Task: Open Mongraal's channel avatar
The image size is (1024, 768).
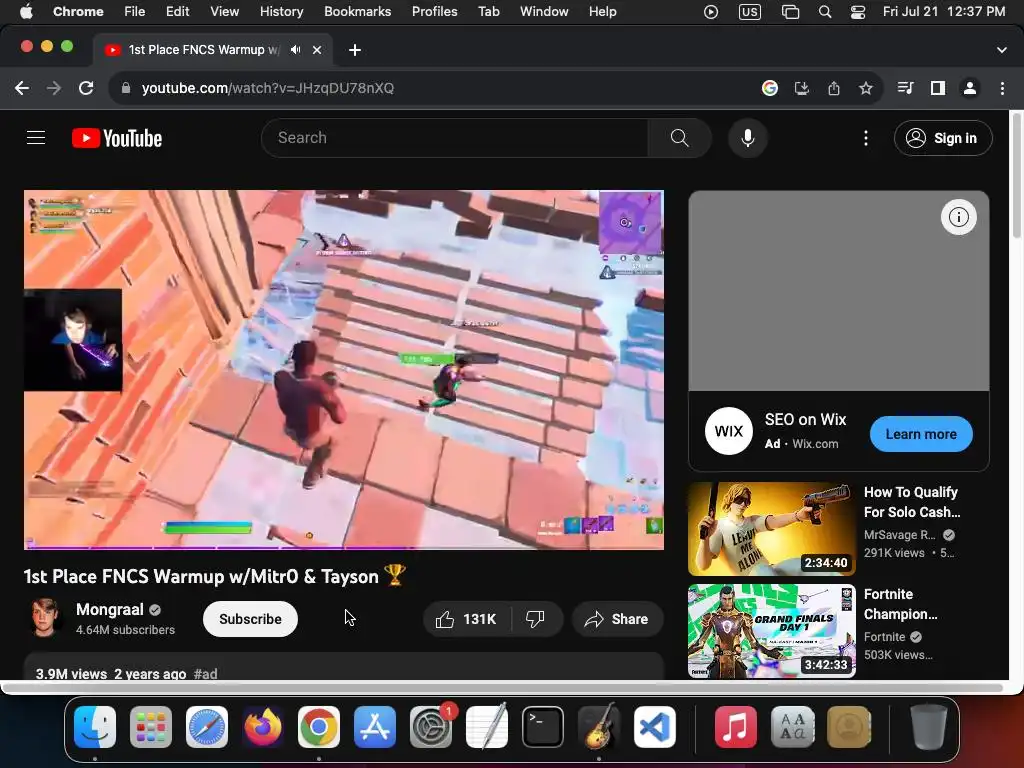Action: (44, 618)
